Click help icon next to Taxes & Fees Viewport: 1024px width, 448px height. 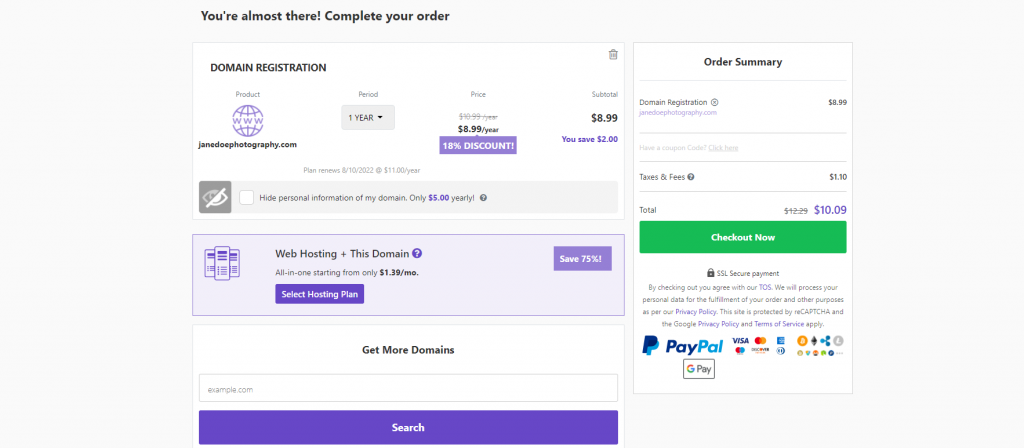point(691,177)
